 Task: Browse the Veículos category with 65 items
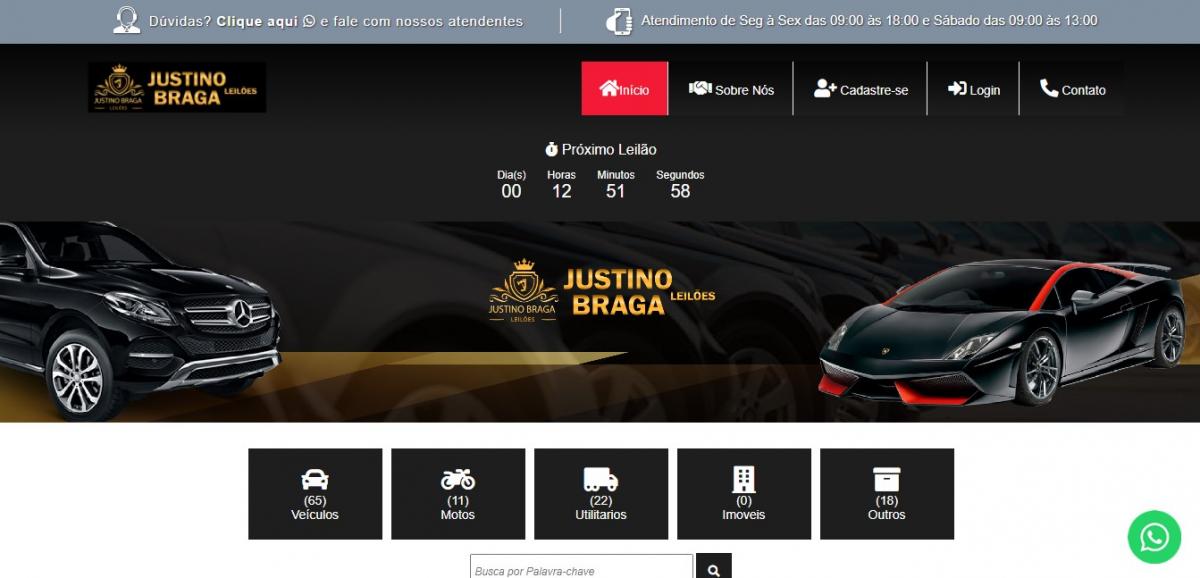[x=315, y=494]
